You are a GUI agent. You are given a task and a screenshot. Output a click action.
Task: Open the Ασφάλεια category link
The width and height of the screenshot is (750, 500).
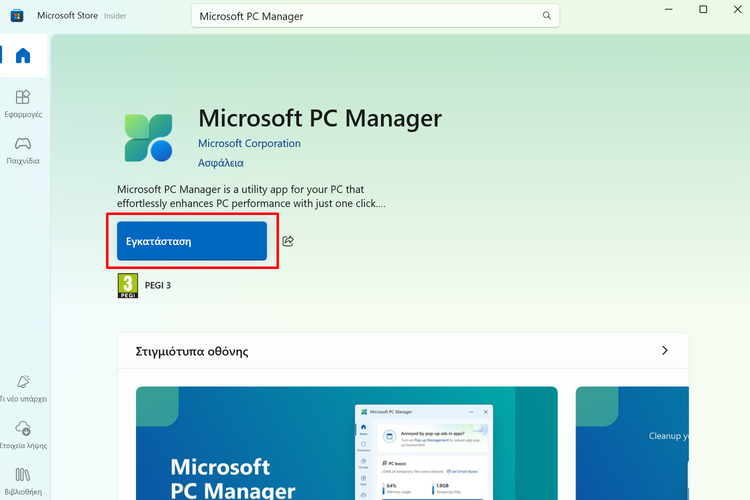pyautogui.click(x=220, y=162)
